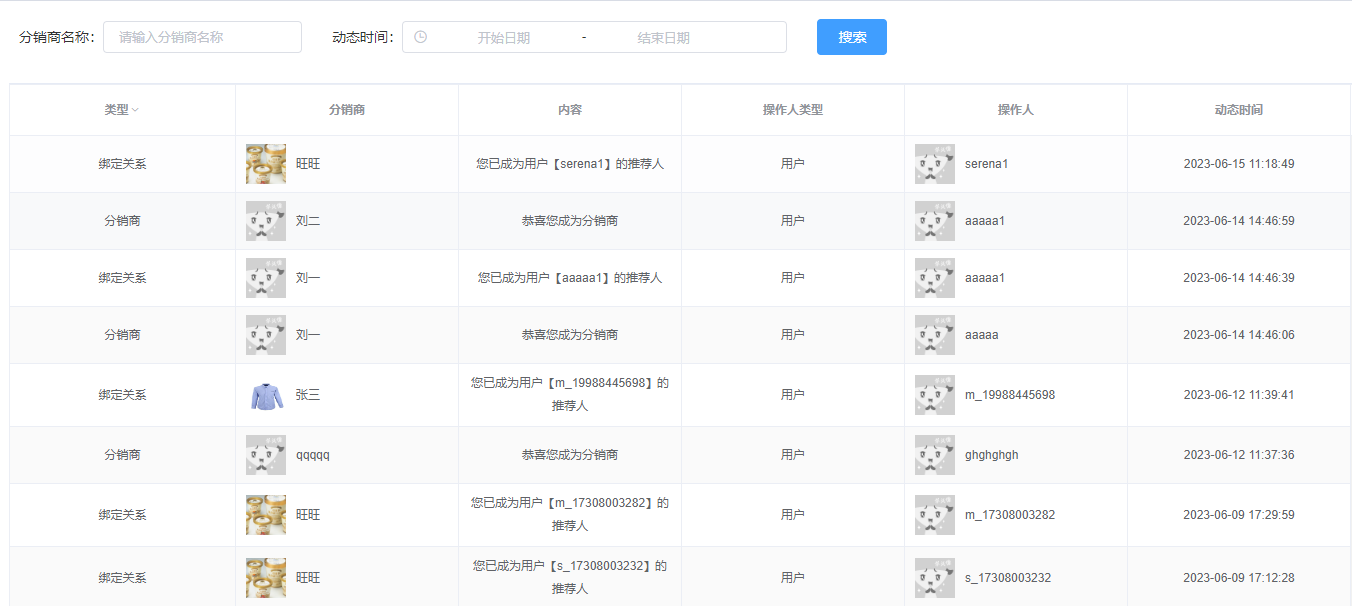This screenshot has height=606, width=1352.
Task: Click the 搜索 button
Action: coord(852,37)
